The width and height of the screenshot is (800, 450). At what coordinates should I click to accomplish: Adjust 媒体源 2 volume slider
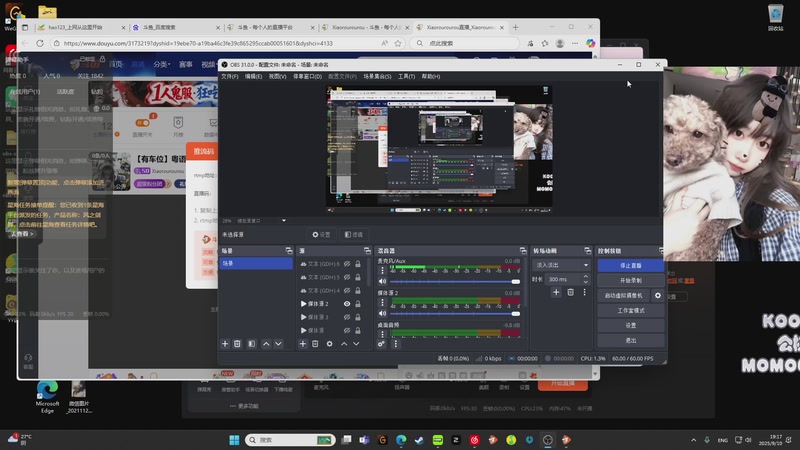pyautogui.click(x=455, y=313)
